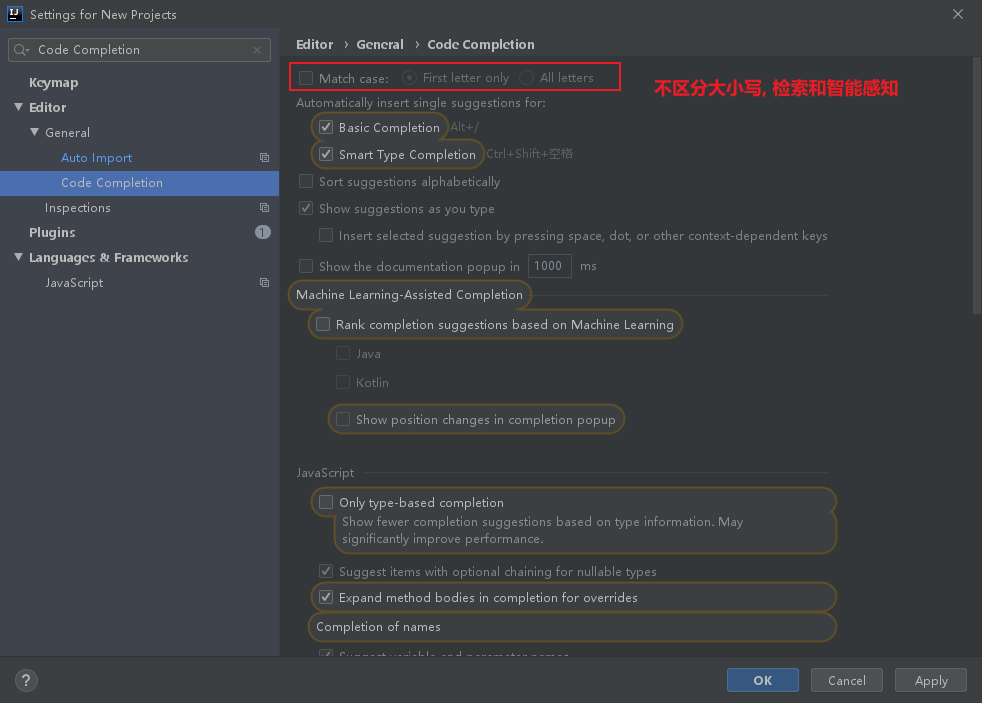Open the Plugins settings page

pos(52,233)
